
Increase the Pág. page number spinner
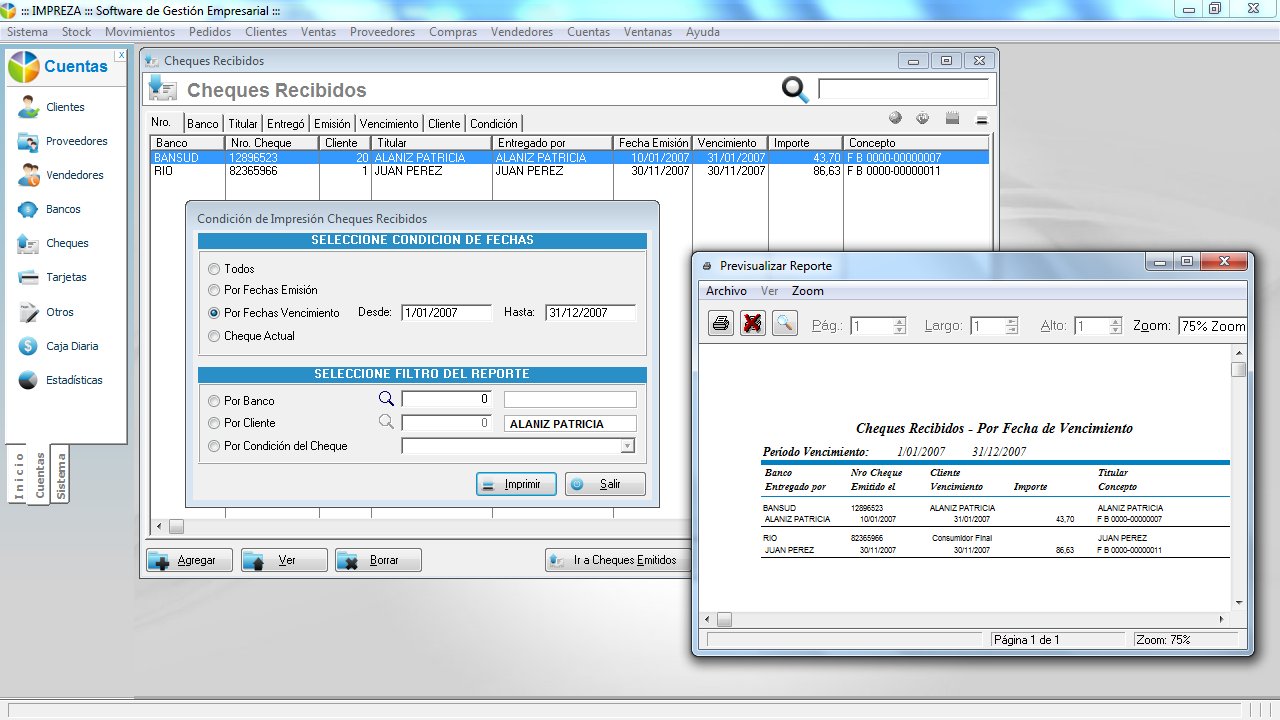point(900,321)
